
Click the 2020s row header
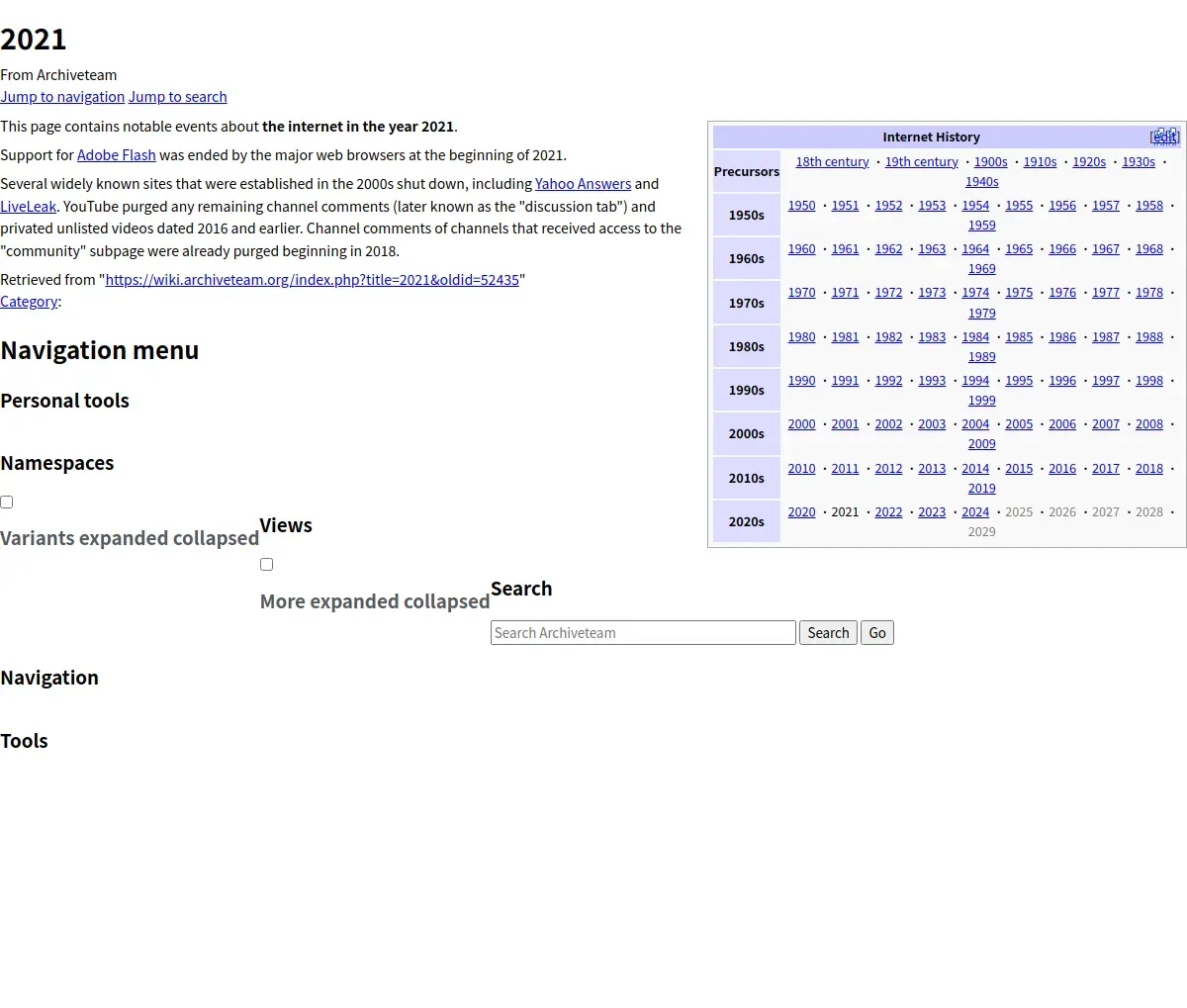[747, 522]
